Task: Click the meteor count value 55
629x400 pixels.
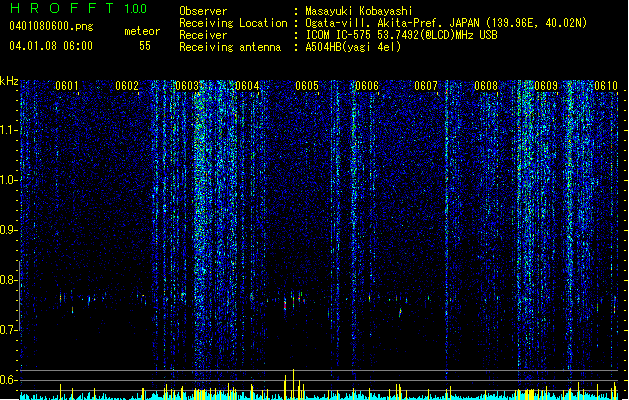Action: pos(145,46)
